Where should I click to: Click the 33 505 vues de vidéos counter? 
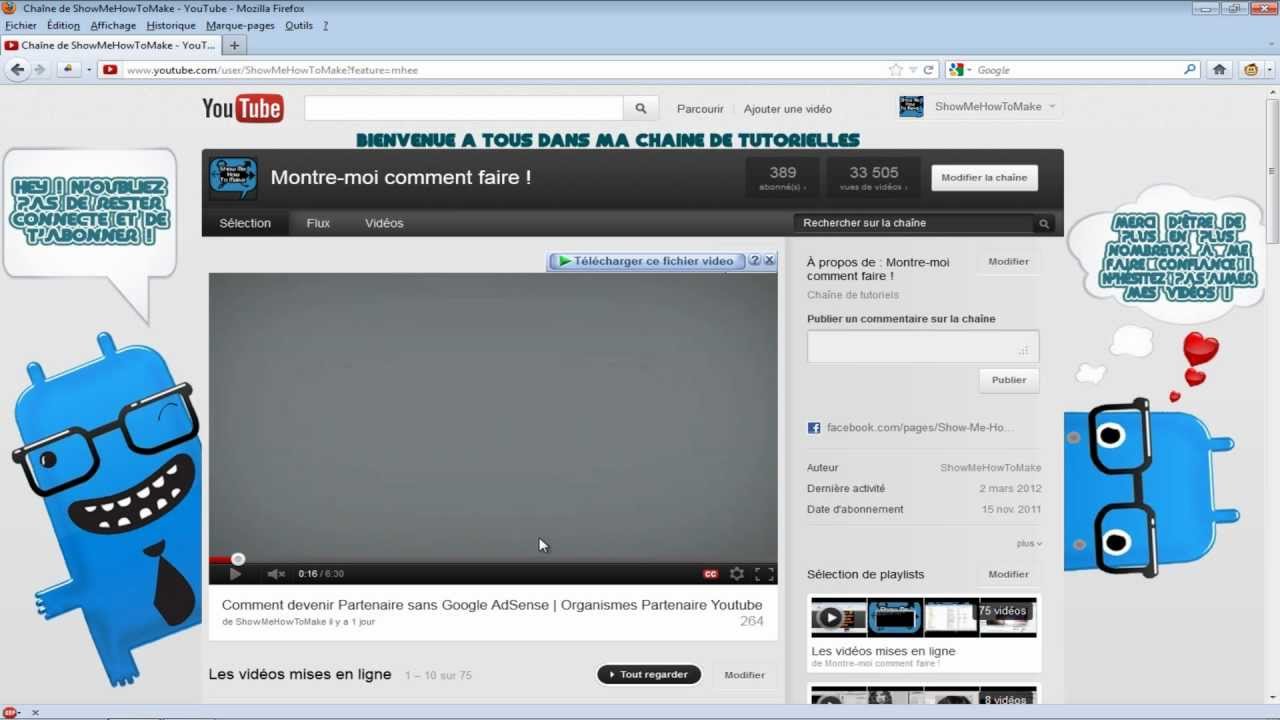coord(874,178)
